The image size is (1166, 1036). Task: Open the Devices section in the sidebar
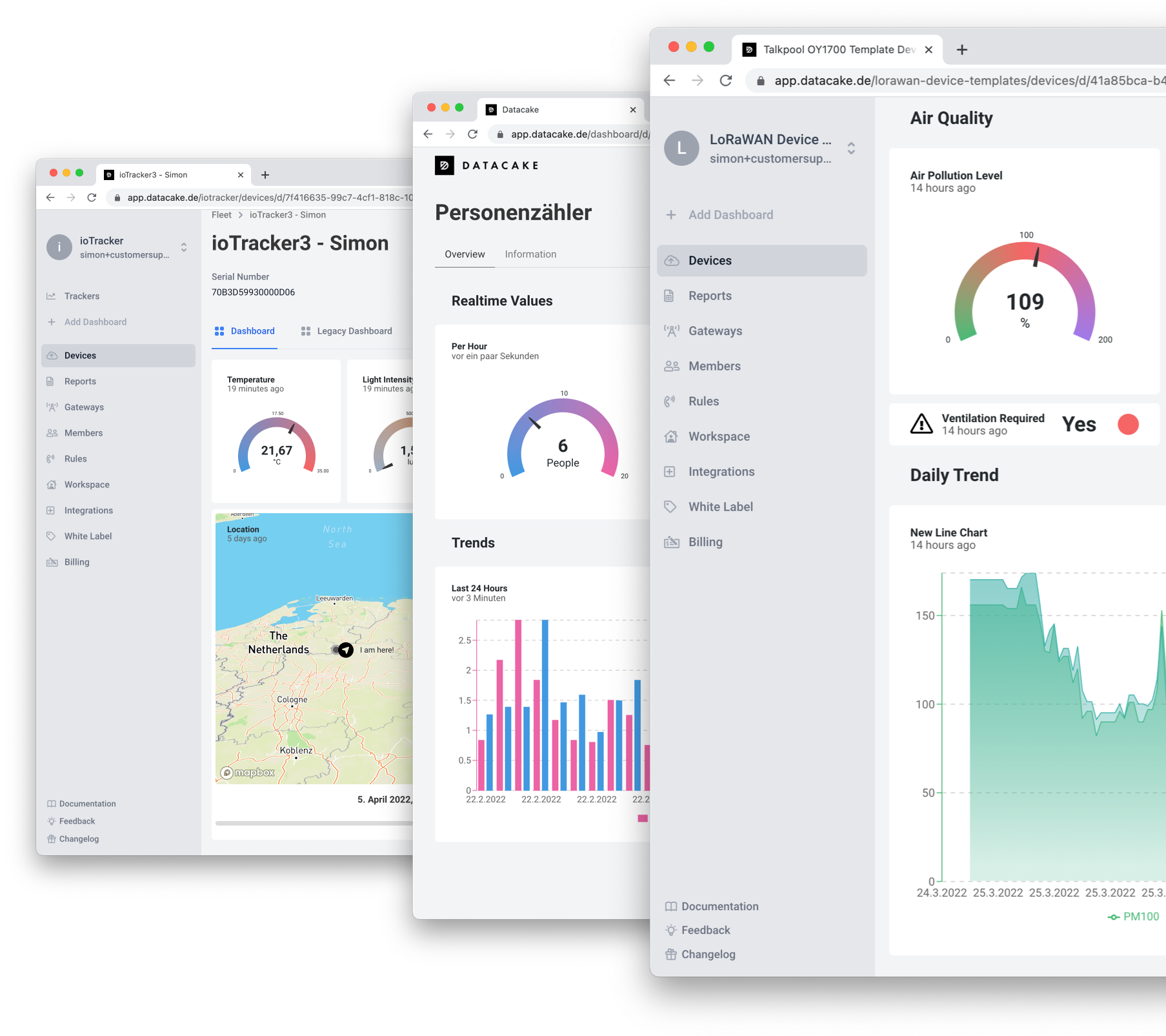click(710, 260)
